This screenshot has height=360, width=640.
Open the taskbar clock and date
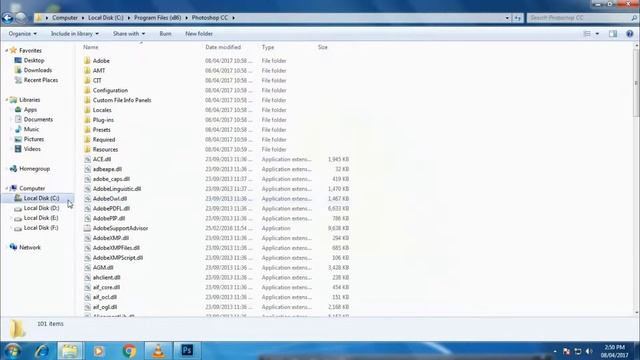[x=614, y=351]
